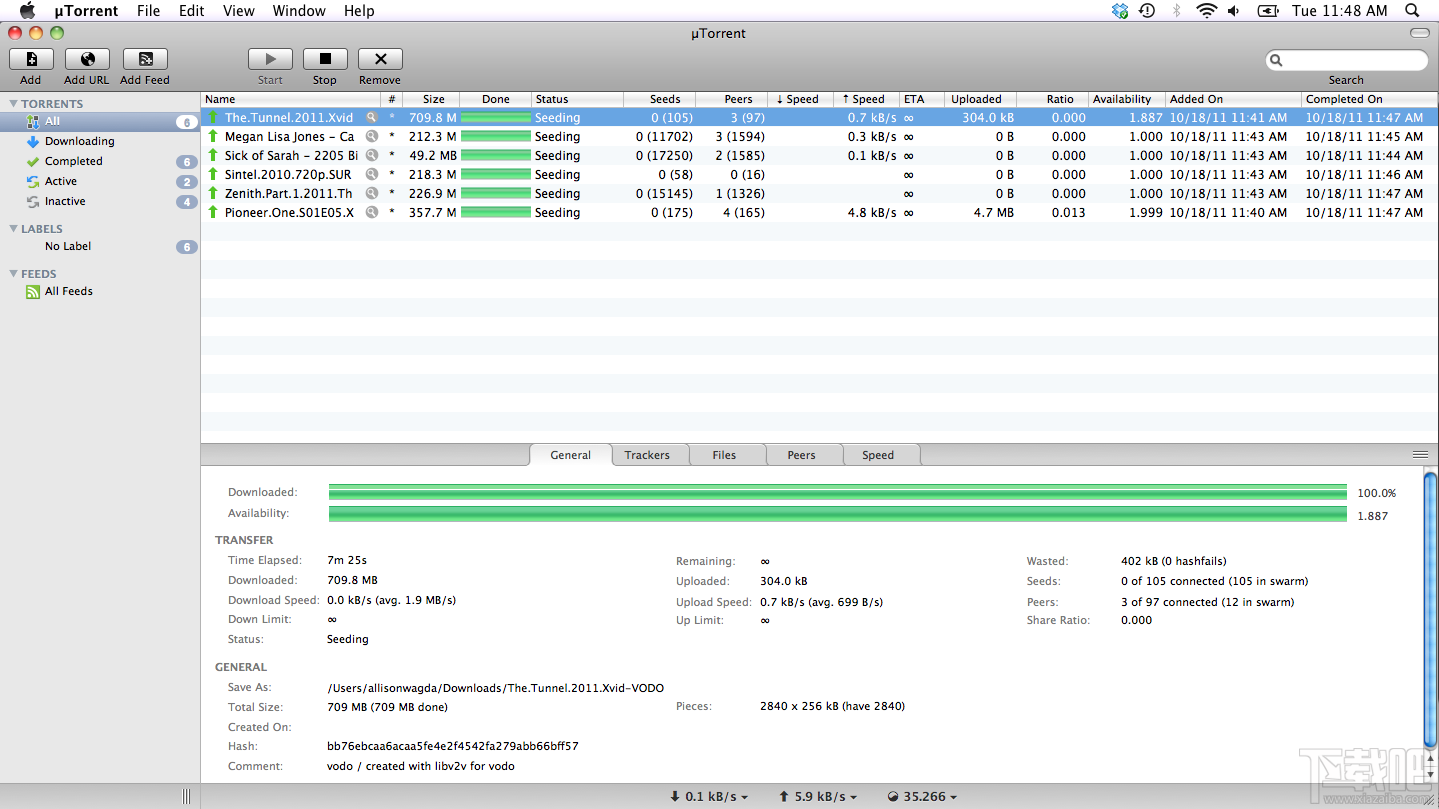
Task: Click the Done progress bar for Pioneer.One.S01E05
Action: pyautogui.click(x=497, y=212)
